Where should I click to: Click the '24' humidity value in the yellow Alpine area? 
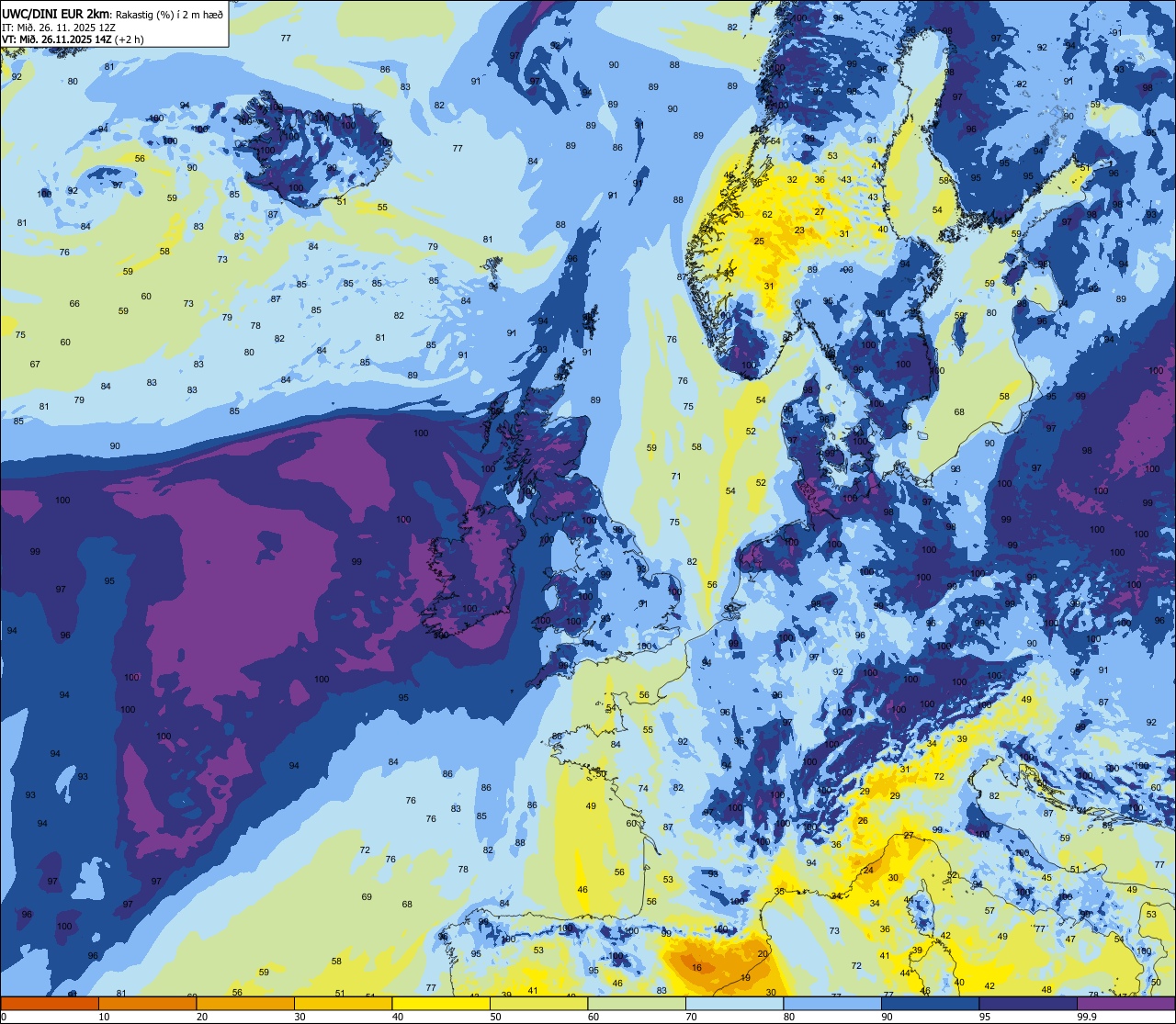867,871
